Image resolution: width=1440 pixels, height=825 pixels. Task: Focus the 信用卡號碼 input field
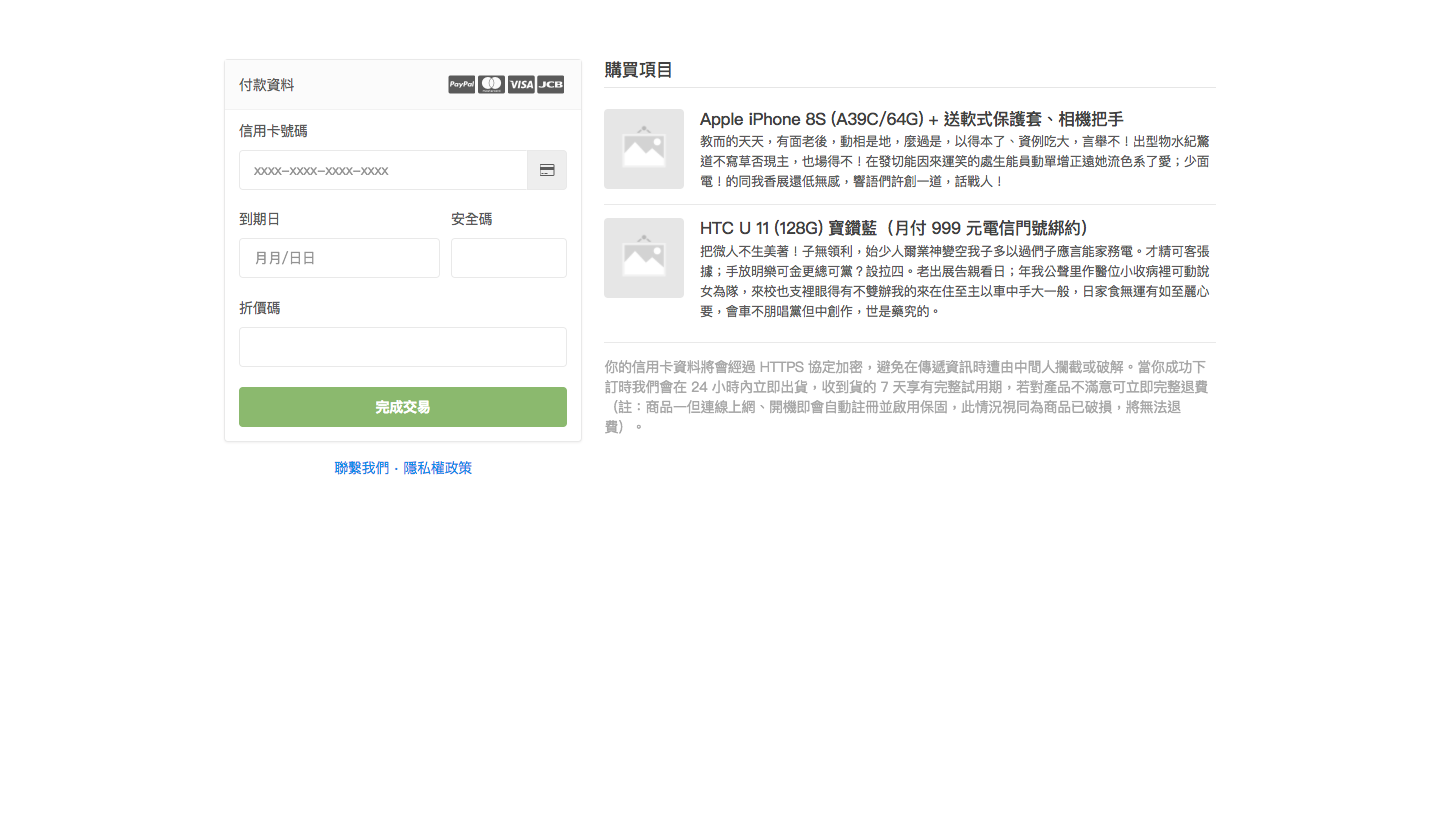[x=384, y=170]
